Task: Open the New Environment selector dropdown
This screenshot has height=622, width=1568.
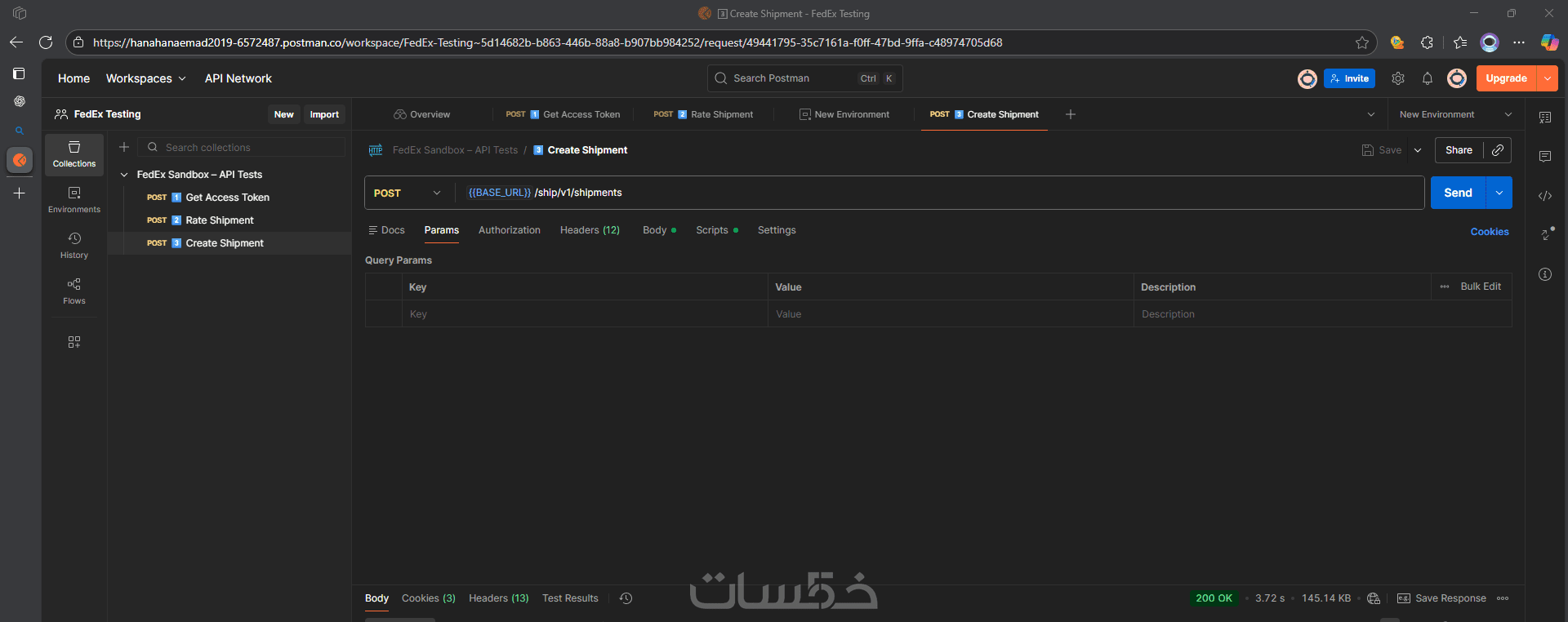Action: pyautogui.click(x=1455, y=114)
